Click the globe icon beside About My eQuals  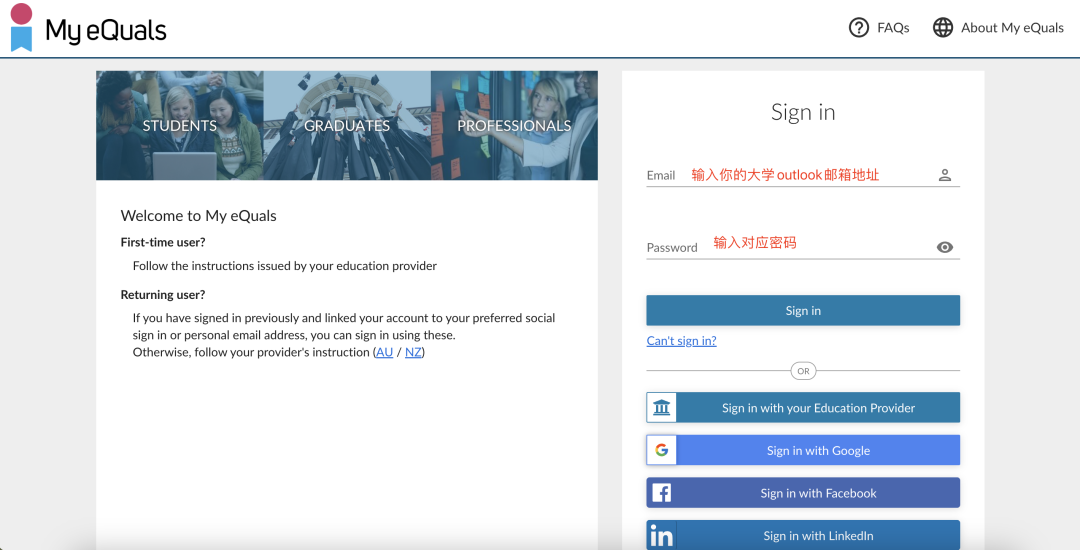pos(942,28)
